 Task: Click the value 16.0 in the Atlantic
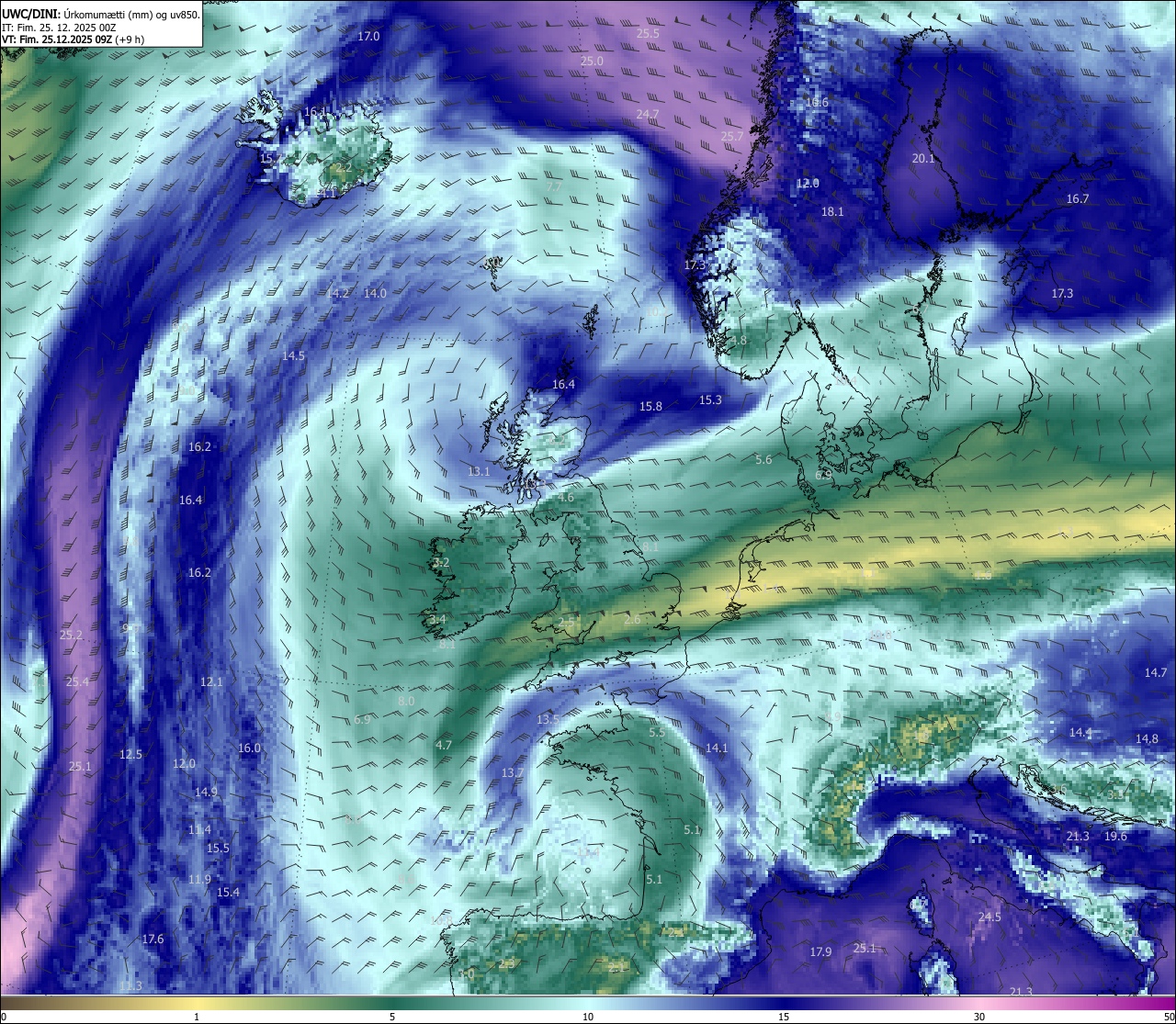click(x=249, y=748)
